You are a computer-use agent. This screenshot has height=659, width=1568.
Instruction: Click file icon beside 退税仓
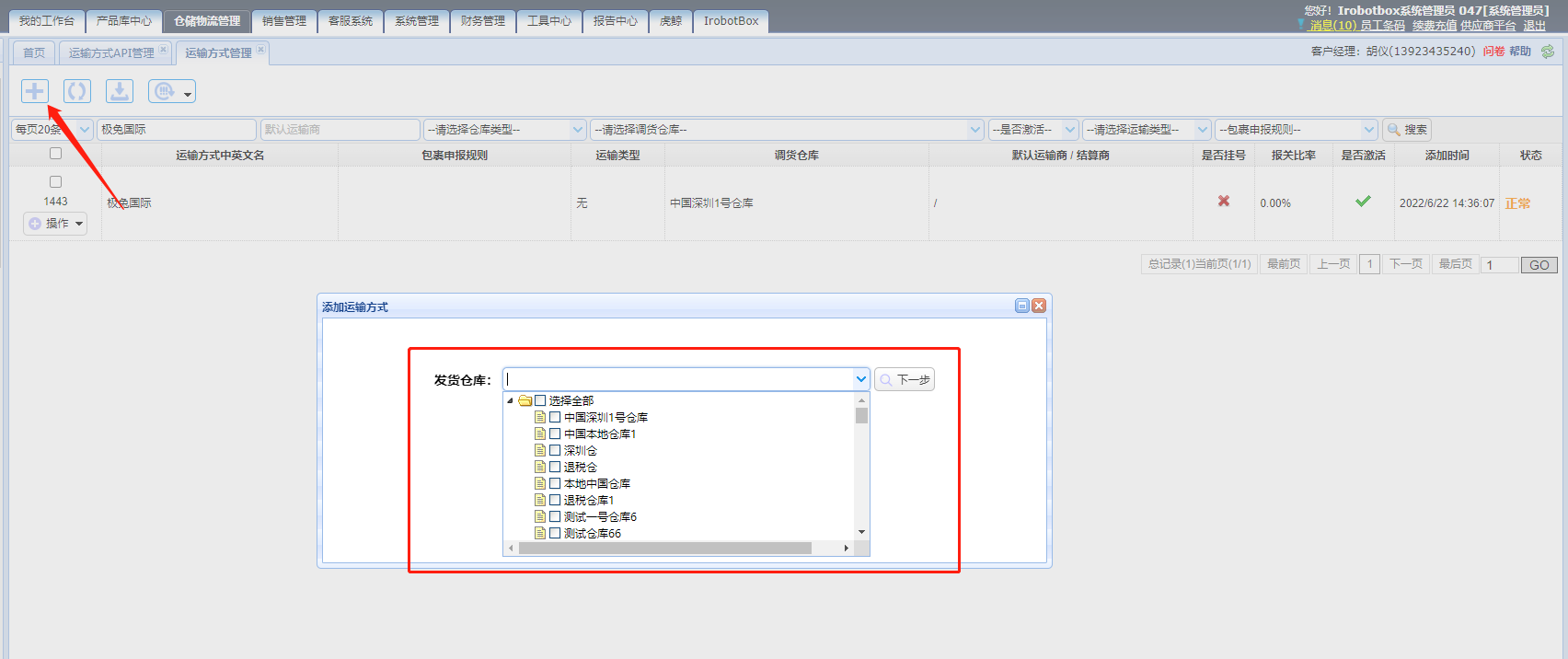point(540,467)
